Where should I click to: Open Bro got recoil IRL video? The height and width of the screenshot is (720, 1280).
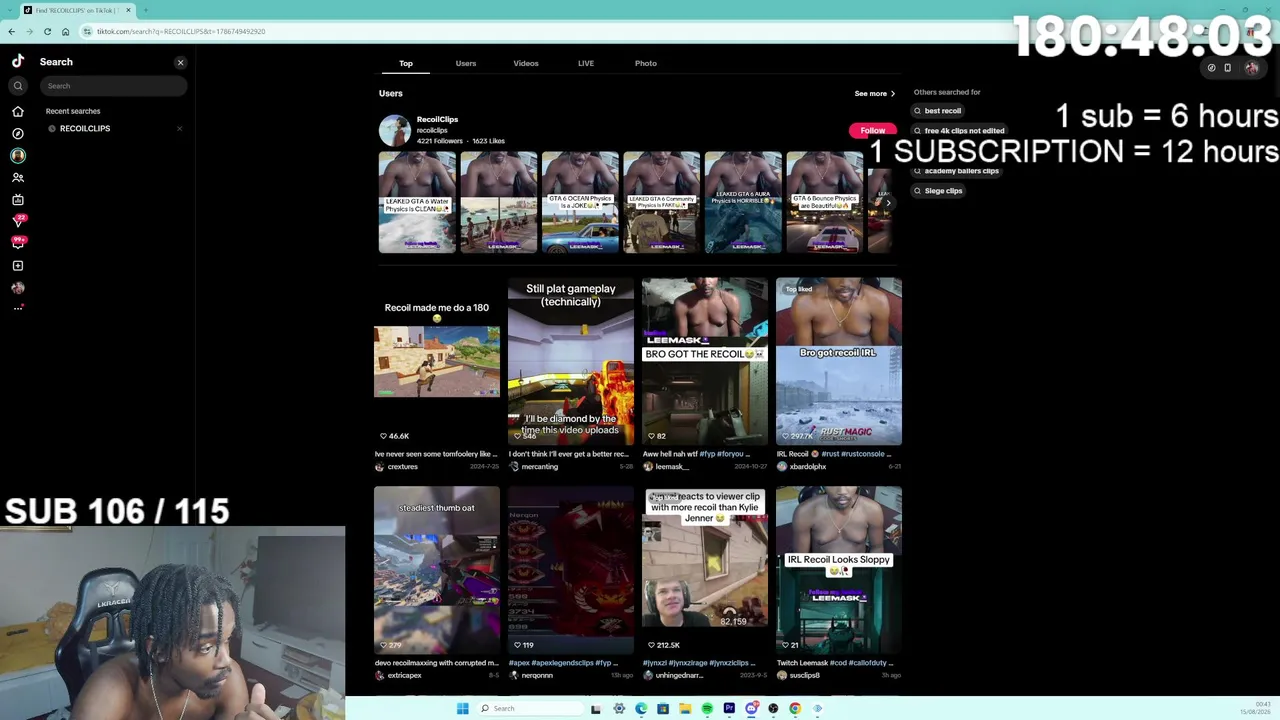839,361
